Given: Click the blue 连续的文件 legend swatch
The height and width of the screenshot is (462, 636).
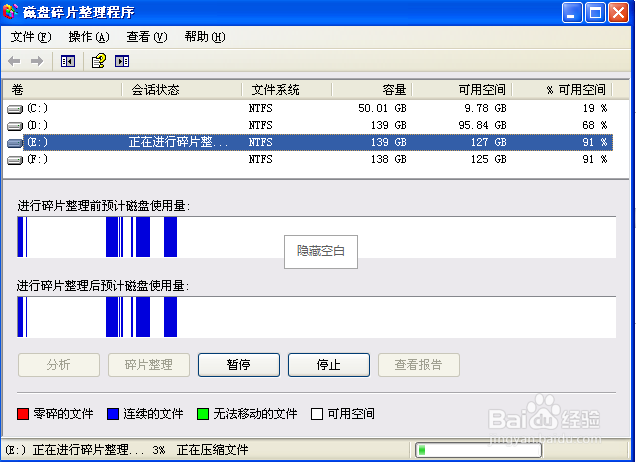Looking at the screenshot, I should (x=113, y=414).
